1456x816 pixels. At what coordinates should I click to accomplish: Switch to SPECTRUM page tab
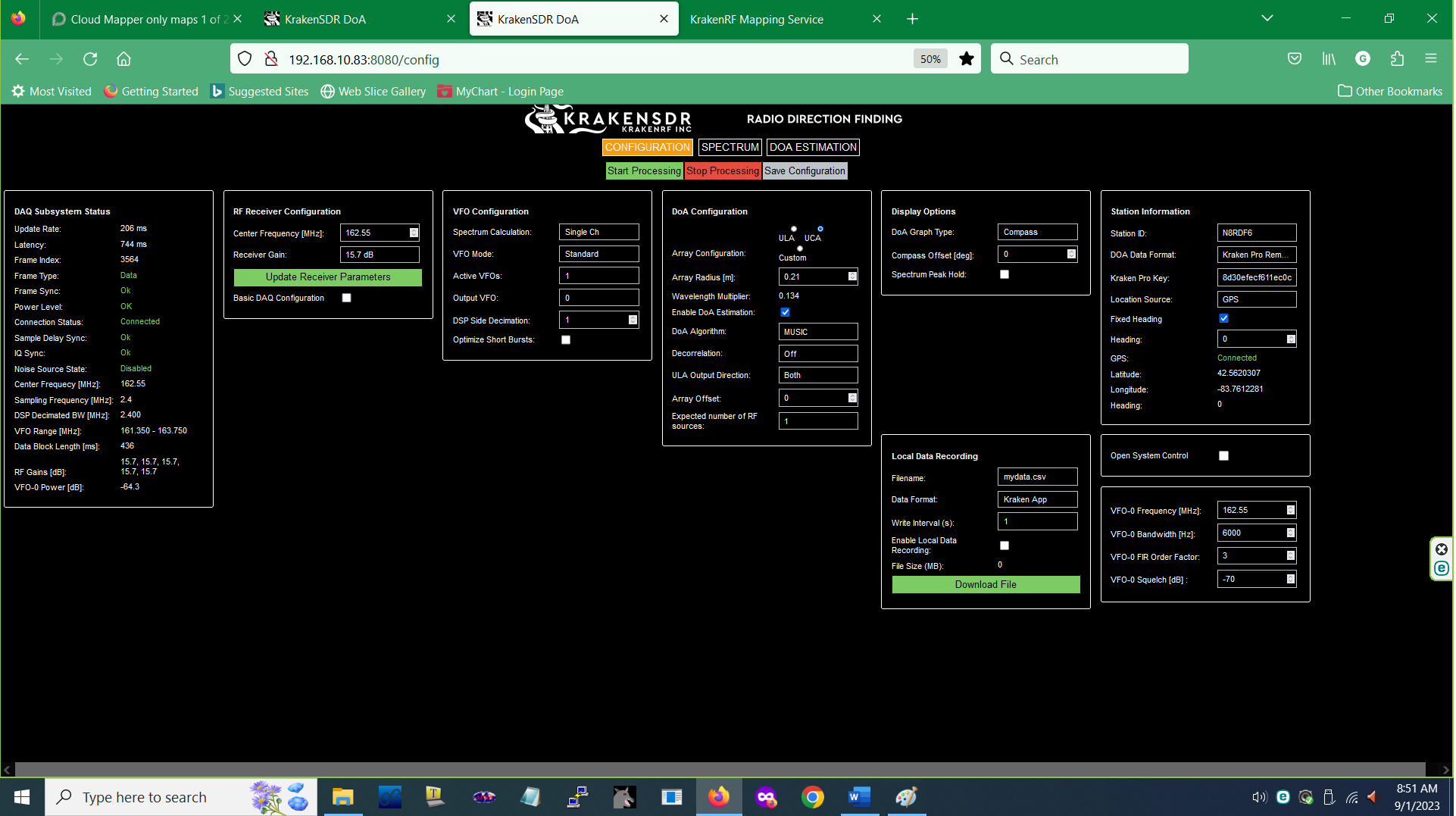pyautogui.click(x=730, y=147)
